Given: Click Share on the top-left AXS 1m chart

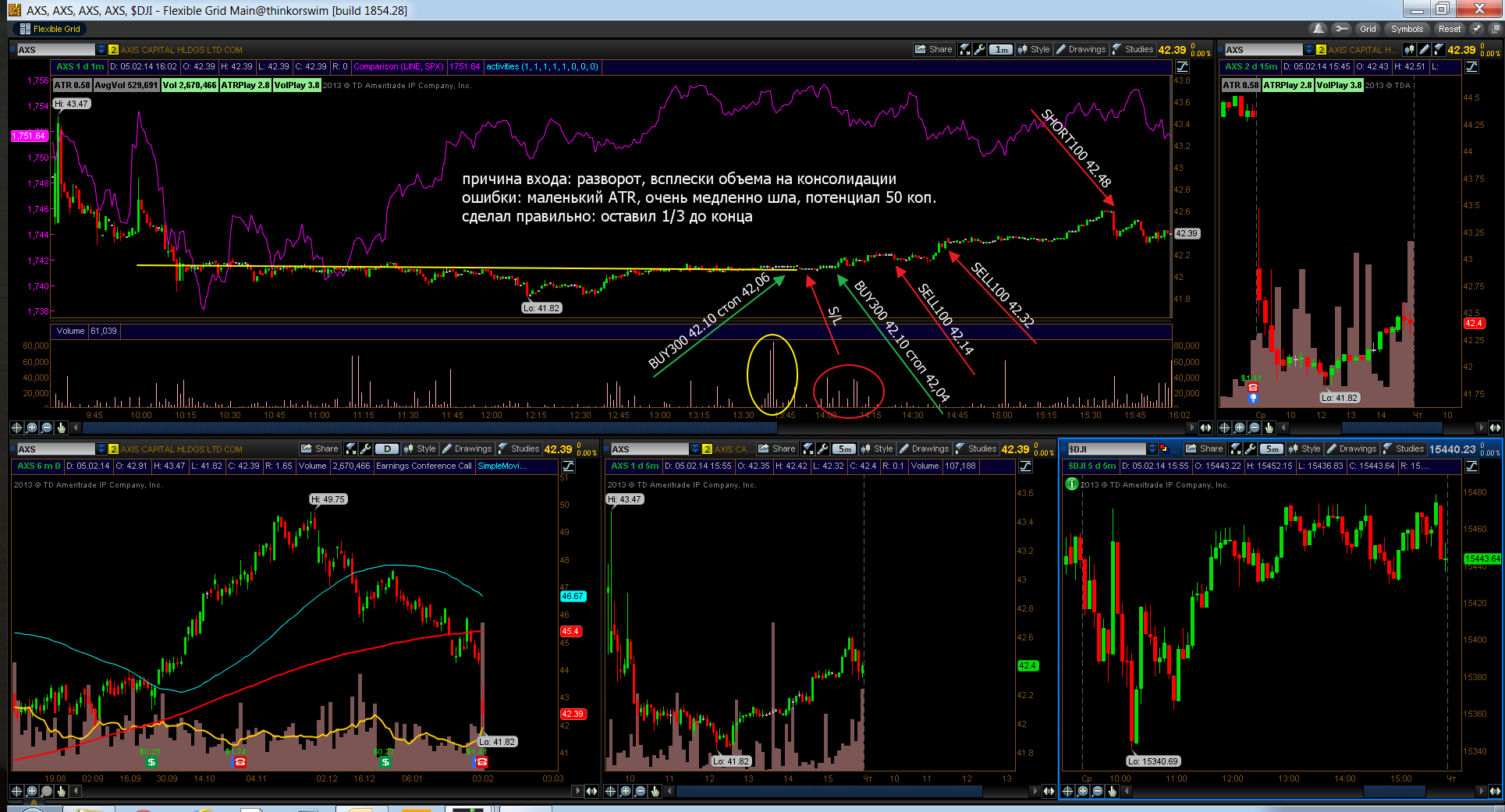Looking at the screenshot, I should point(934,49).
